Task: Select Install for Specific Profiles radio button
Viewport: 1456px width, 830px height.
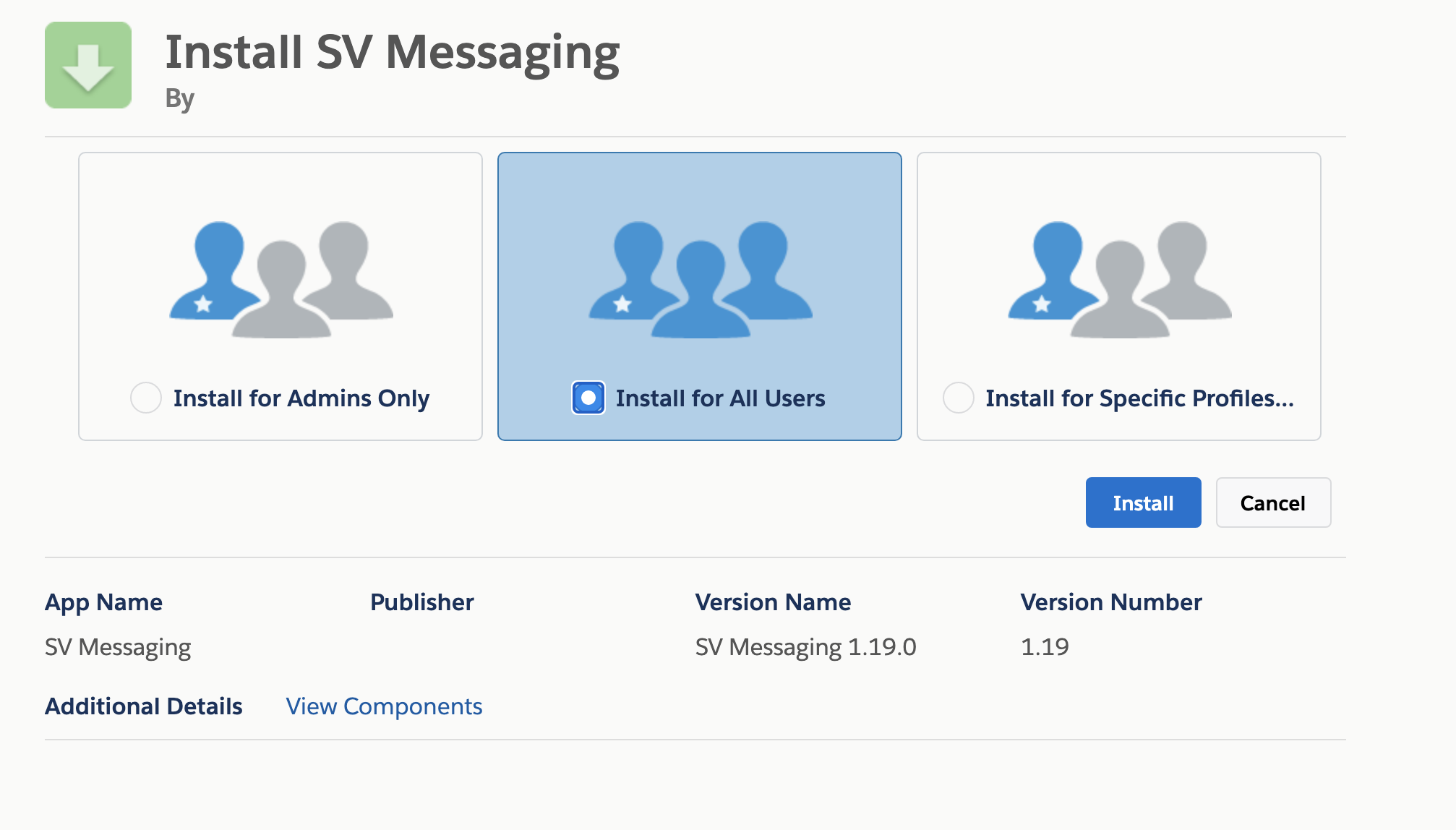Action: (x=959, y=398)
